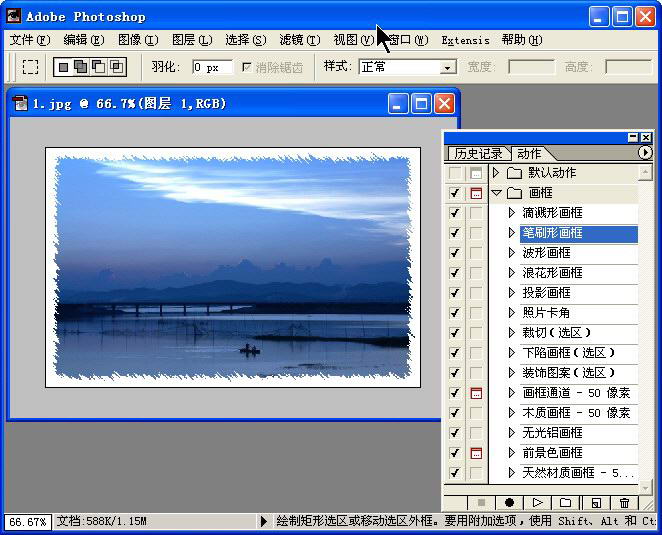The image size is (662, 535).
Task: Toggle checkmark for 滴溅形画框 action
Action: tap(455, 213)
